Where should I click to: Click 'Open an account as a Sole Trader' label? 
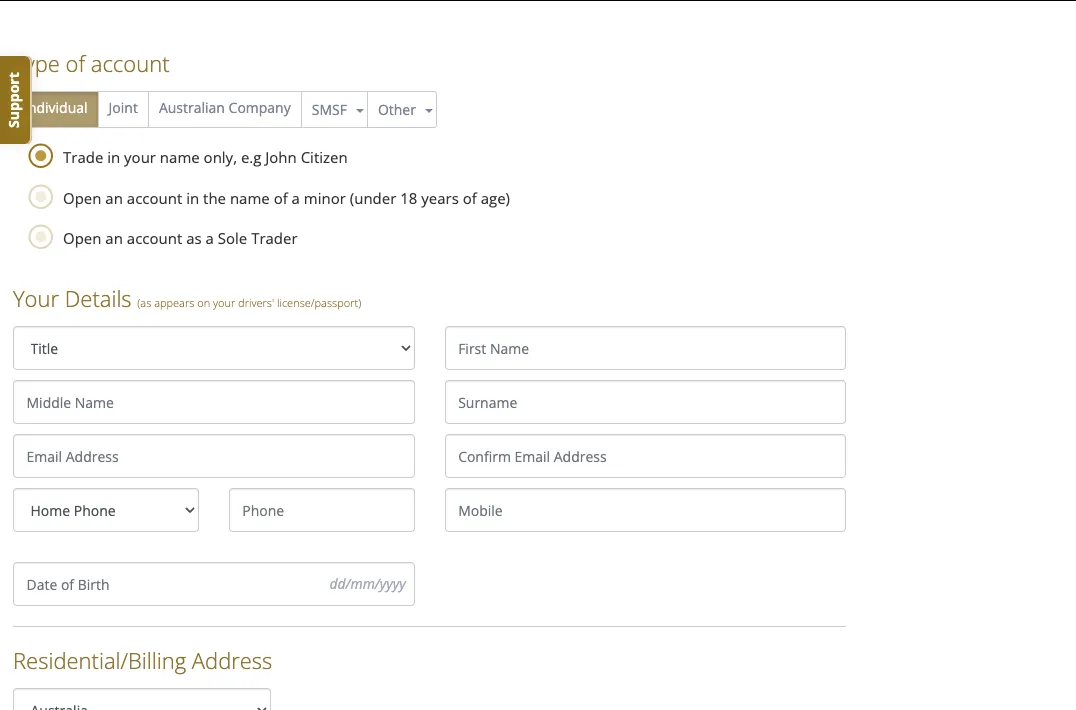click(x=180, y=239)
